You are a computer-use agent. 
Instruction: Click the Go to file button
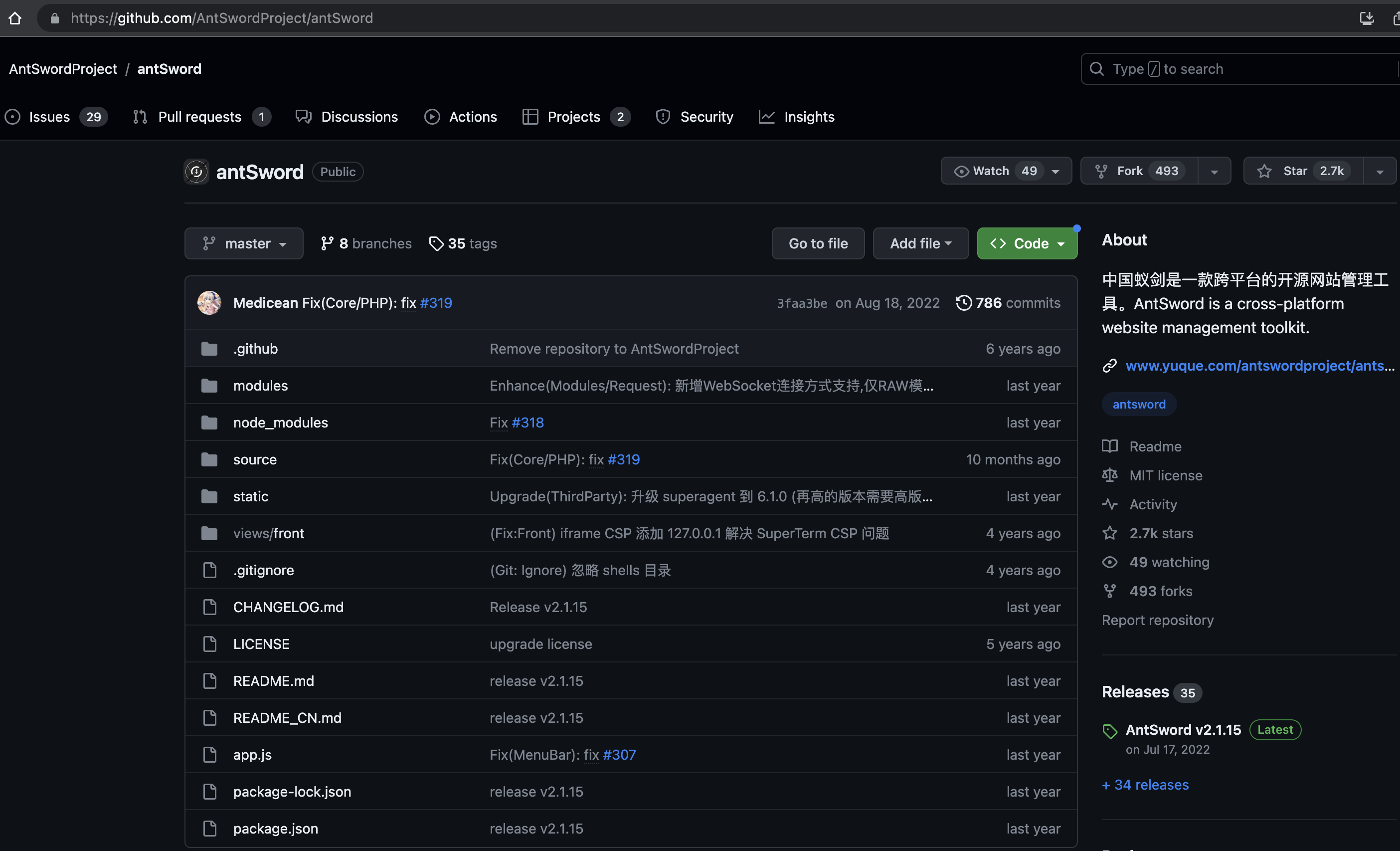pyautogui.click(x=818, y=244)
